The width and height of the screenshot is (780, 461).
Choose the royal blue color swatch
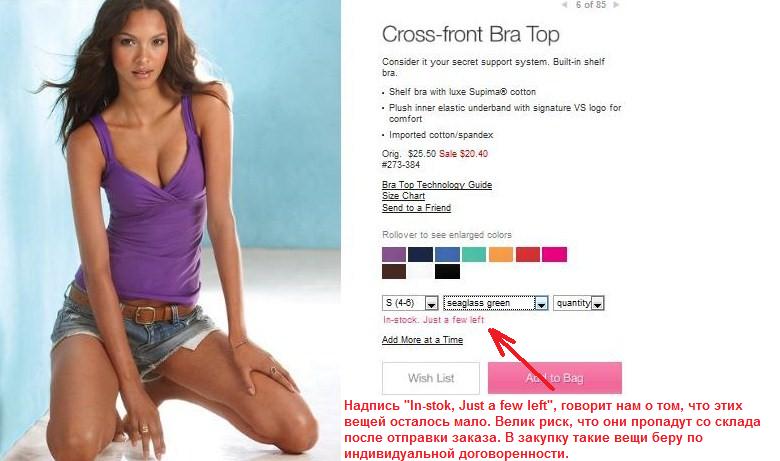coord(447,254)
